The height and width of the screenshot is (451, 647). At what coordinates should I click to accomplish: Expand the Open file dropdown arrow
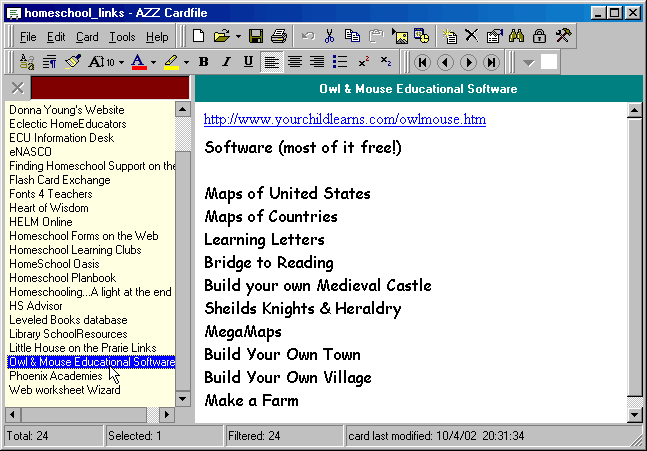pos(238,36)
